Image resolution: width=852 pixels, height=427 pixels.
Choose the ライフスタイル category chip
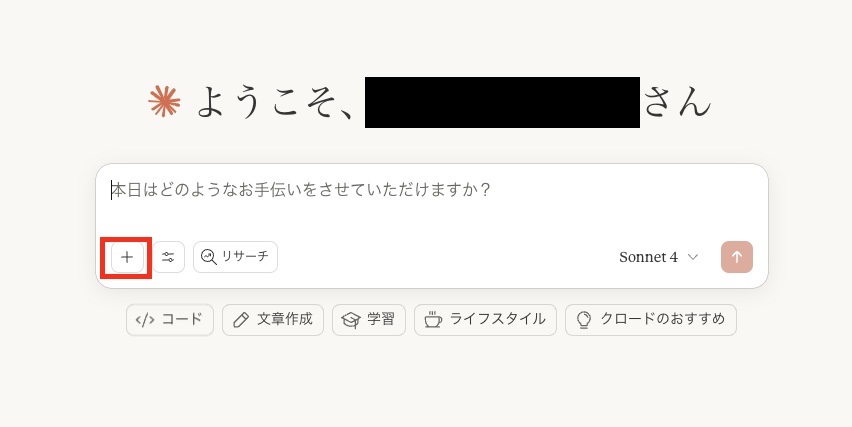(485, 320)
